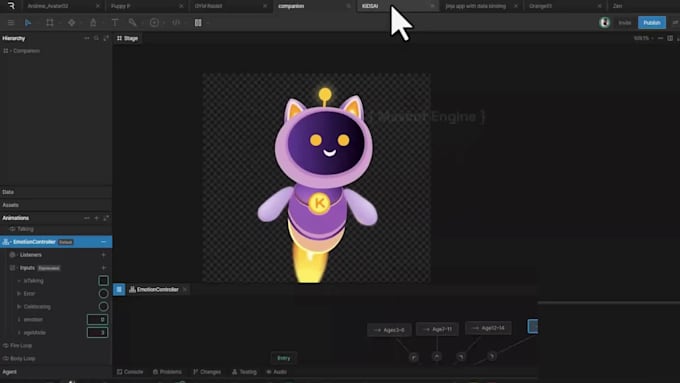Click the circular target tool icon
This screenshot has height=383, width=680.
(154, 23)
